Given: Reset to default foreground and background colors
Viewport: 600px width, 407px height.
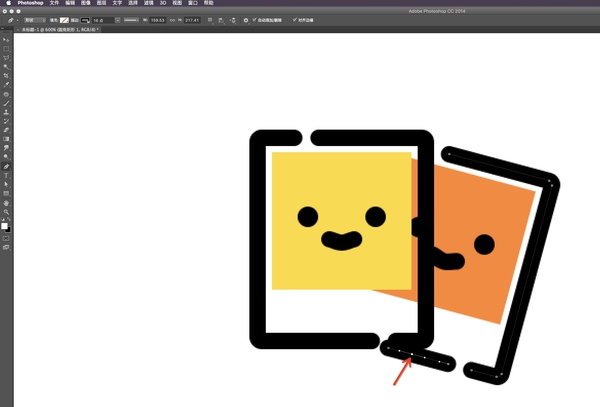Looking at the screenshot, I should 3,220.
